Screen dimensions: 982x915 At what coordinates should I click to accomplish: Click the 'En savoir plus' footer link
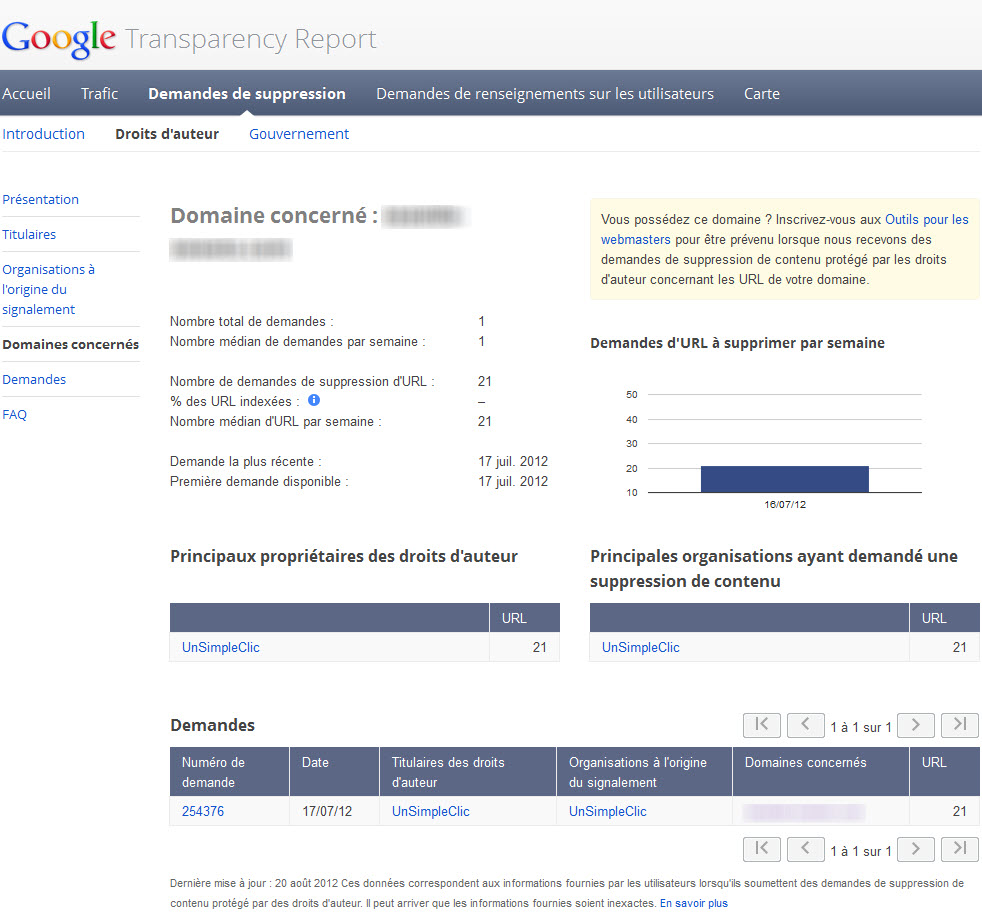pos(693,903)
